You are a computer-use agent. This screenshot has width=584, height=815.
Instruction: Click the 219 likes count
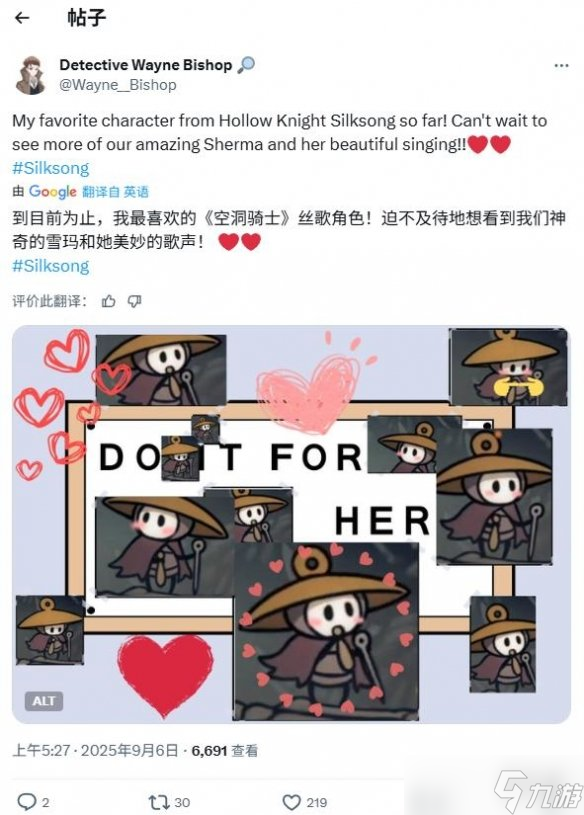point(316,803)
